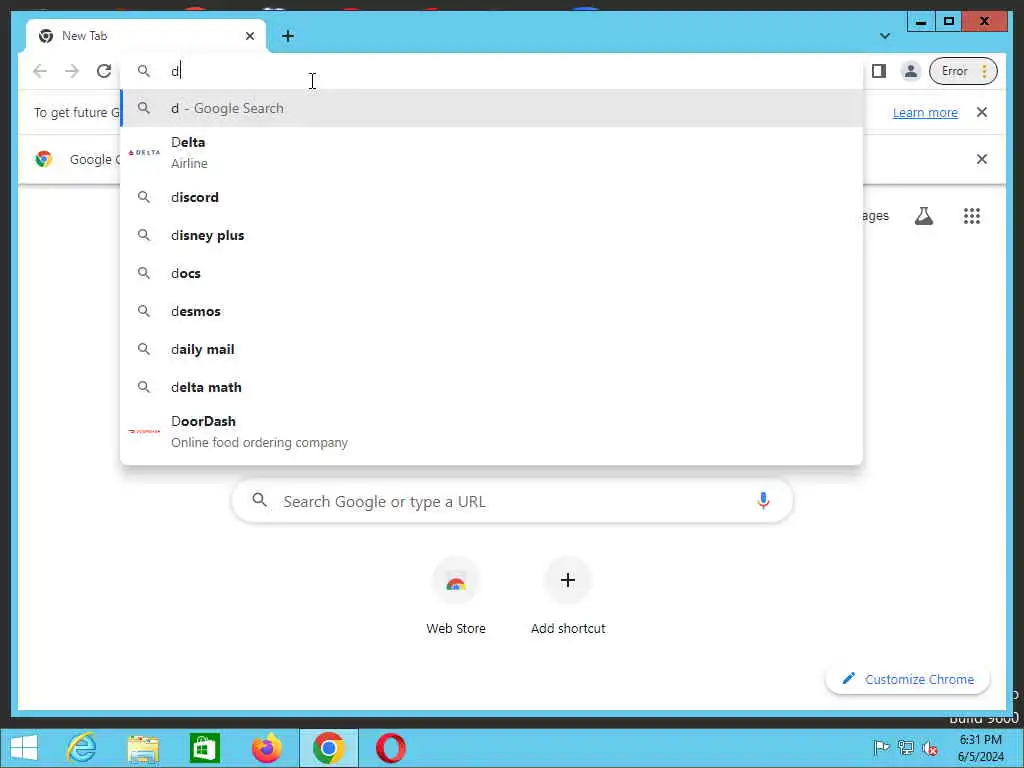
Task: Dismiss the Google Chrome default browser bar
Action: pos(982,159)
